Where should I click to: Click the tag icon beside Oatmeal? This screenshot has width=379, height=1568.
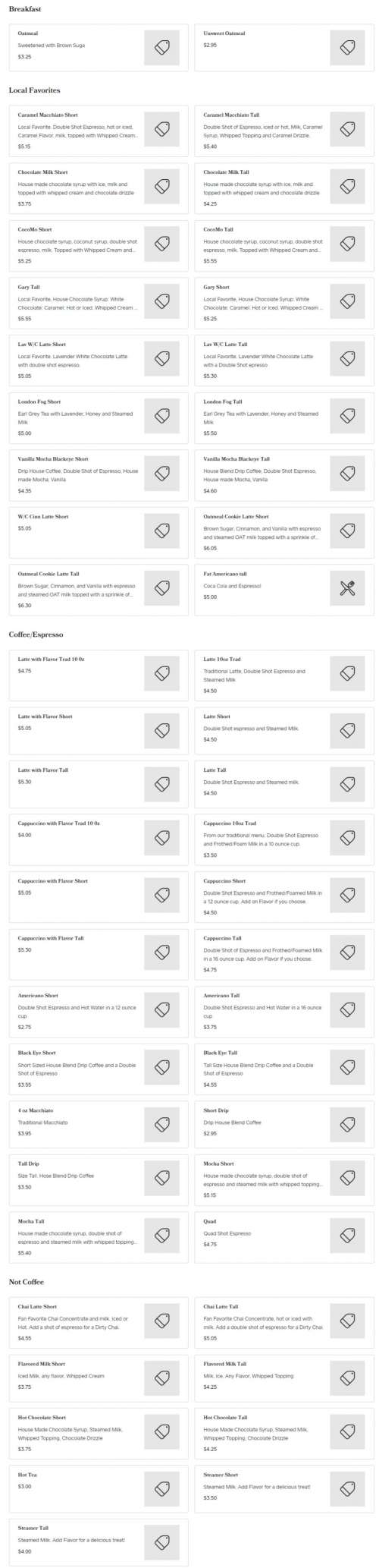161,47
